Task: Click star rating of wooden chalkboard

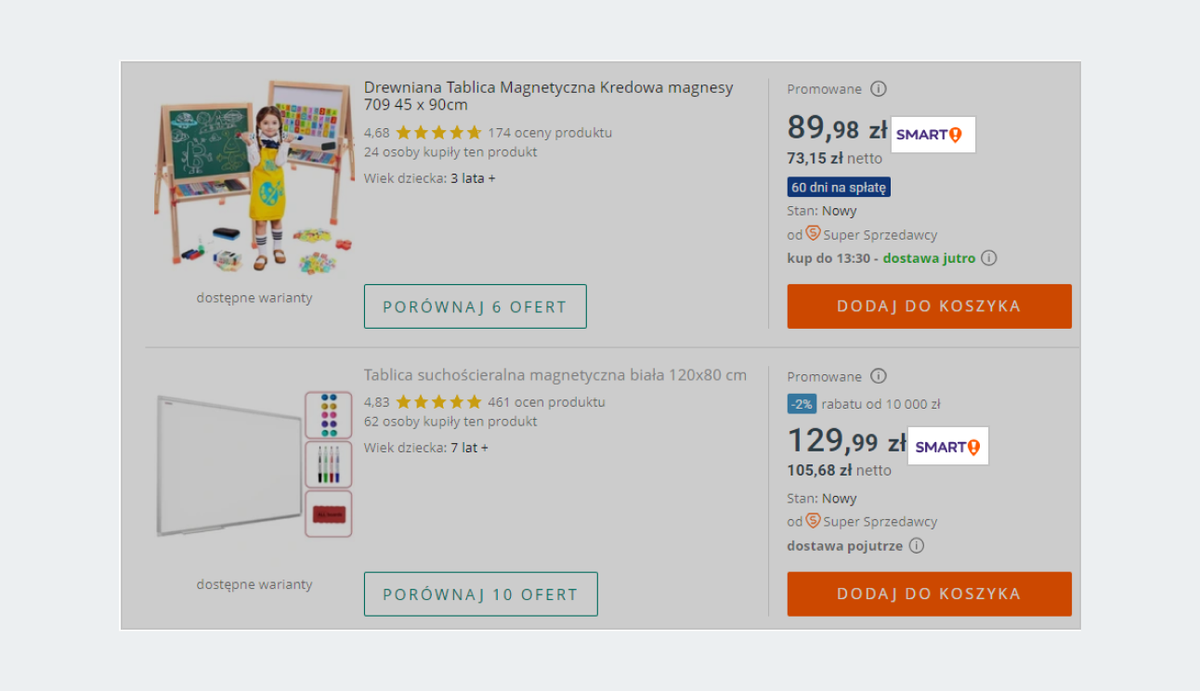Action: (438, 132)
